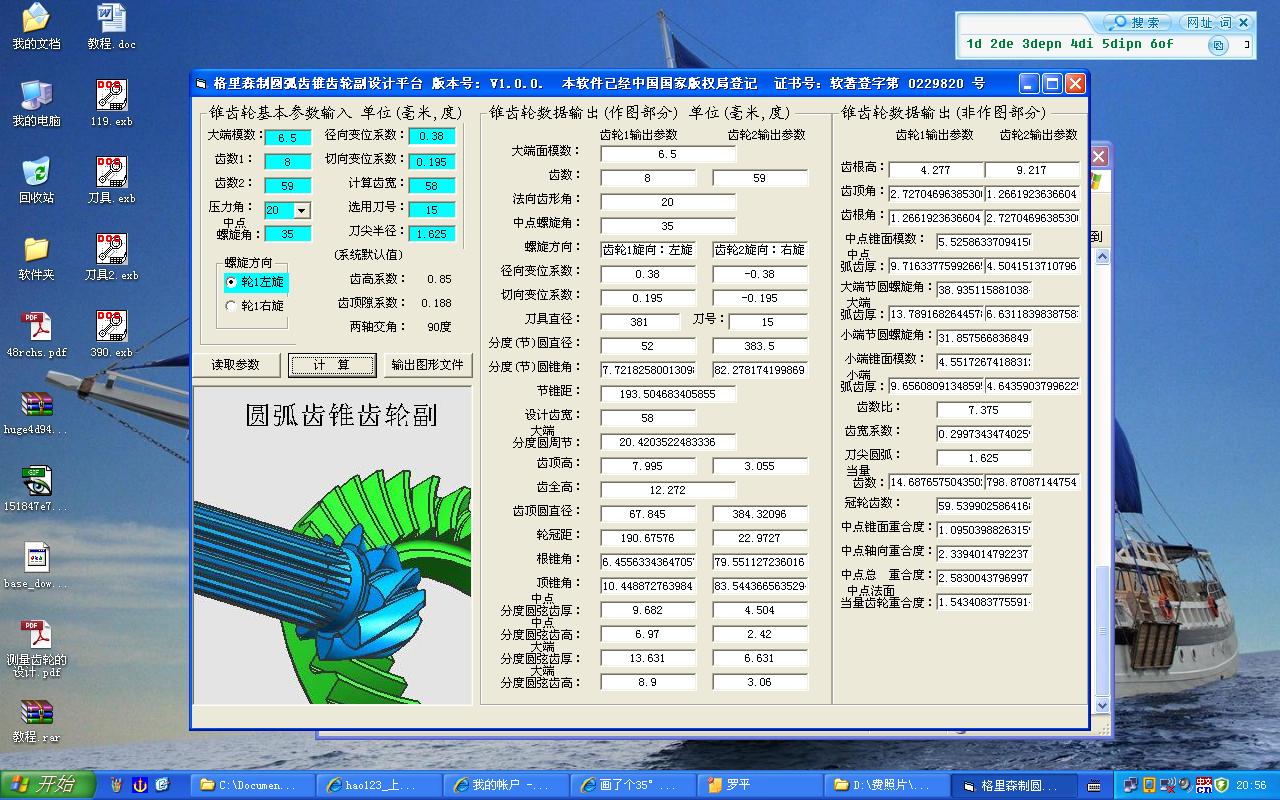Click the background window's scroll down arrow
The height and width of the screenshot is (800, 1280).
point(1102,705)
